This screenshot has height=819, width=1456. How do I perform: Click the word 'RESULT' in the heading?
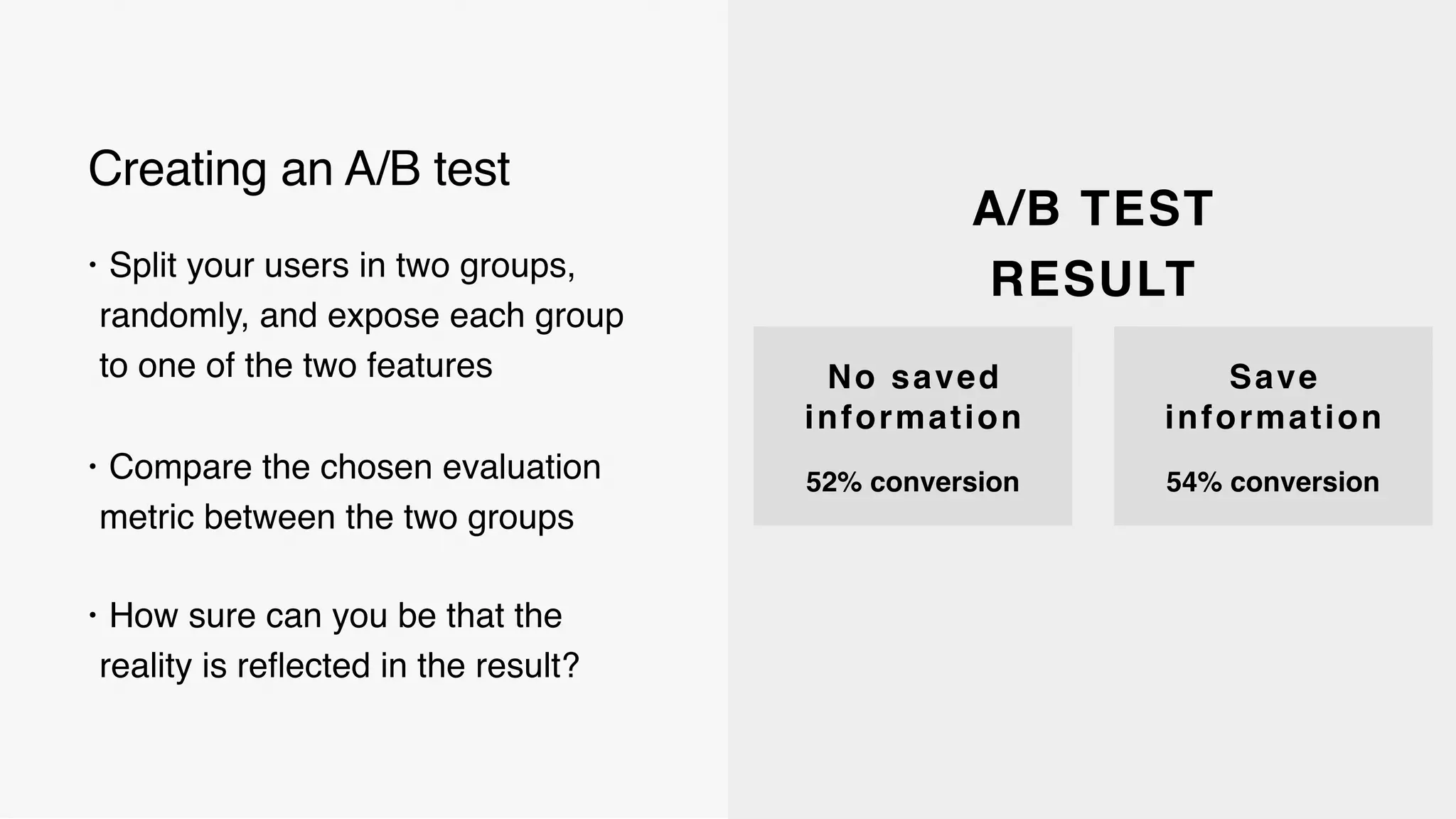pos(1093,279)
